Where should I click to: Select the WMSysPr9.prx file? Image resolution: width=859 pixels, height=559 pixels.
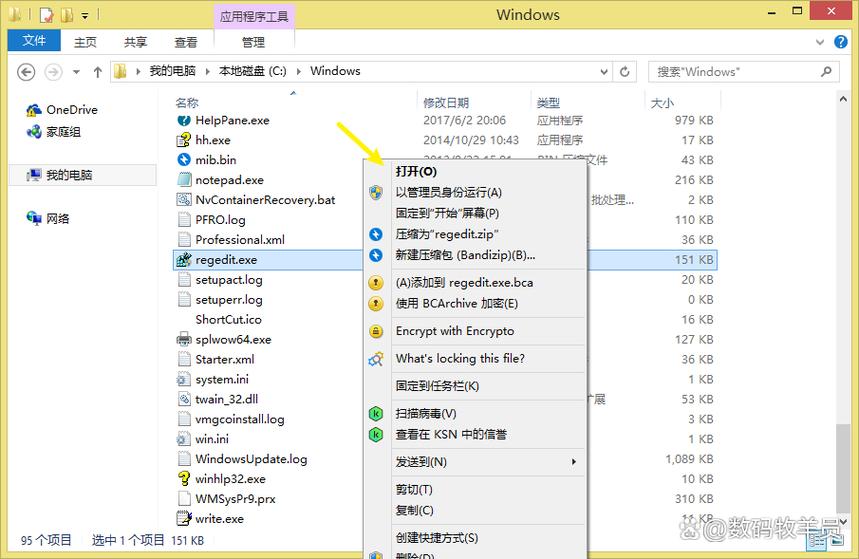click(x=236, y=499)
